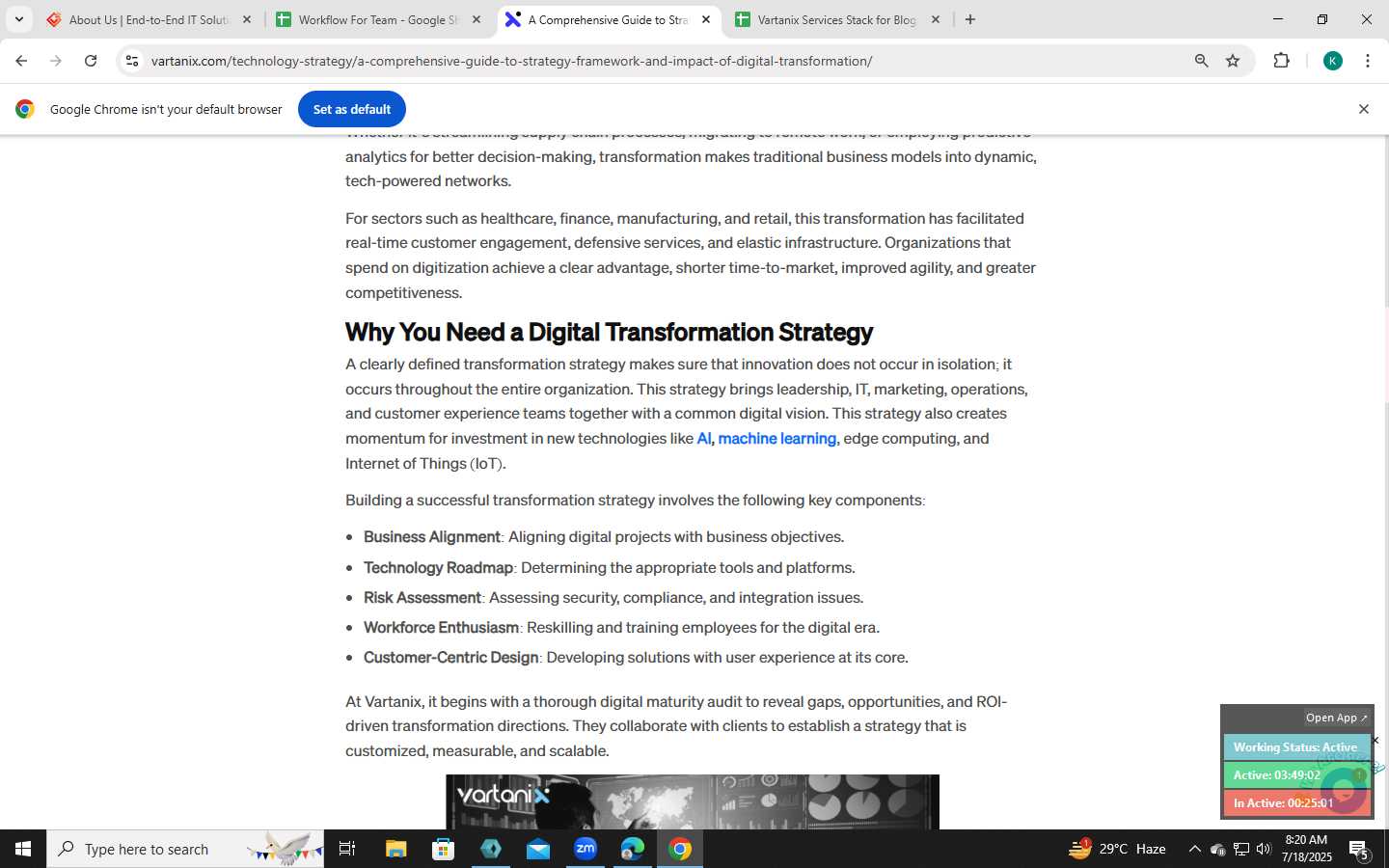
Task: Click the Customer-Centric Design bullet text
Action: coord(636,658)
